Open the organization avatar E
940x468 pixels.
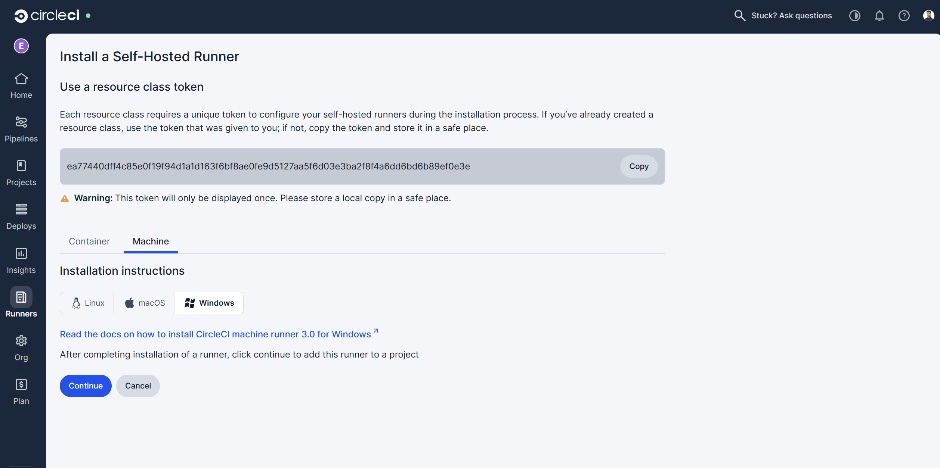(x=21, y=46)
